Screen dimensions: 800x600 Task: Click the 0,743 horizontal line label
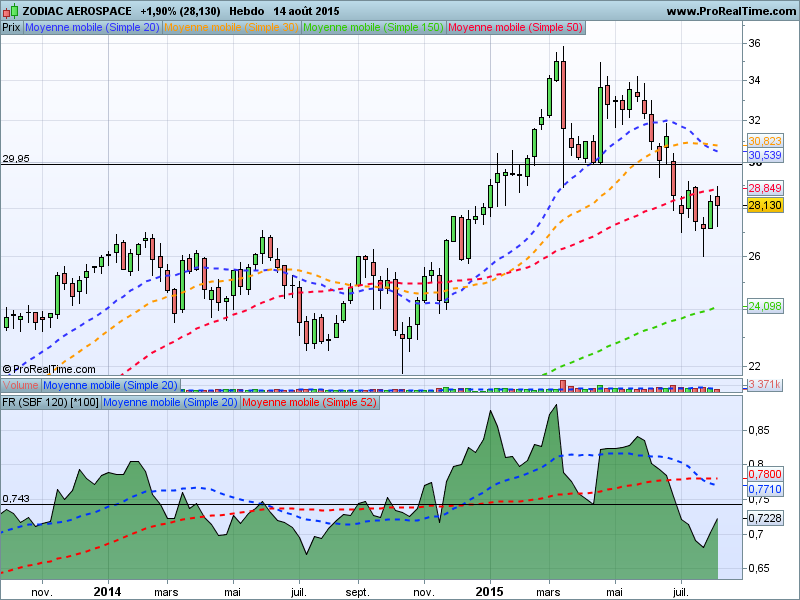pos(16,498)
